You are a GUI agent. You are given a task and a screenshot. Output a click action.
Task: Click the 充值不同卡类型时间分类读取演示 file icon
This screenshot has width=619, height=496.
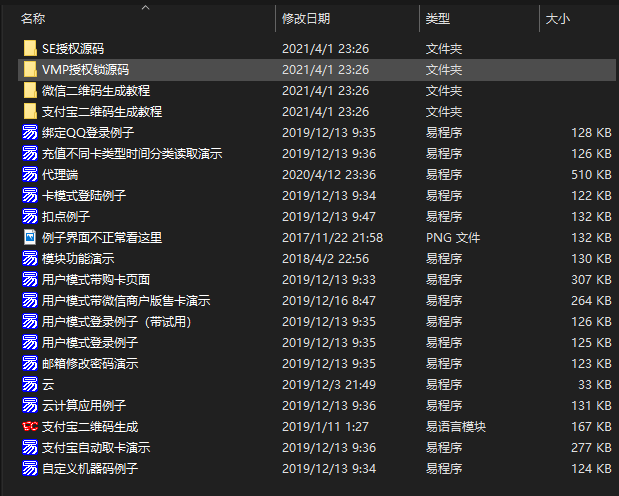click(x=30, y=153)
